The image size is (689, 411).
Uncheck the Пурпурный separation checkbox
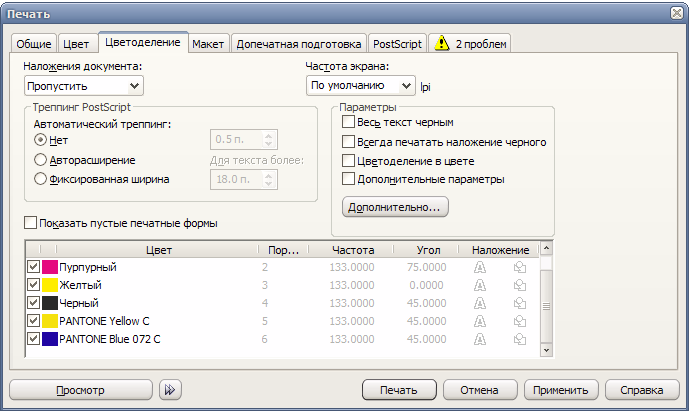point(34,268)
